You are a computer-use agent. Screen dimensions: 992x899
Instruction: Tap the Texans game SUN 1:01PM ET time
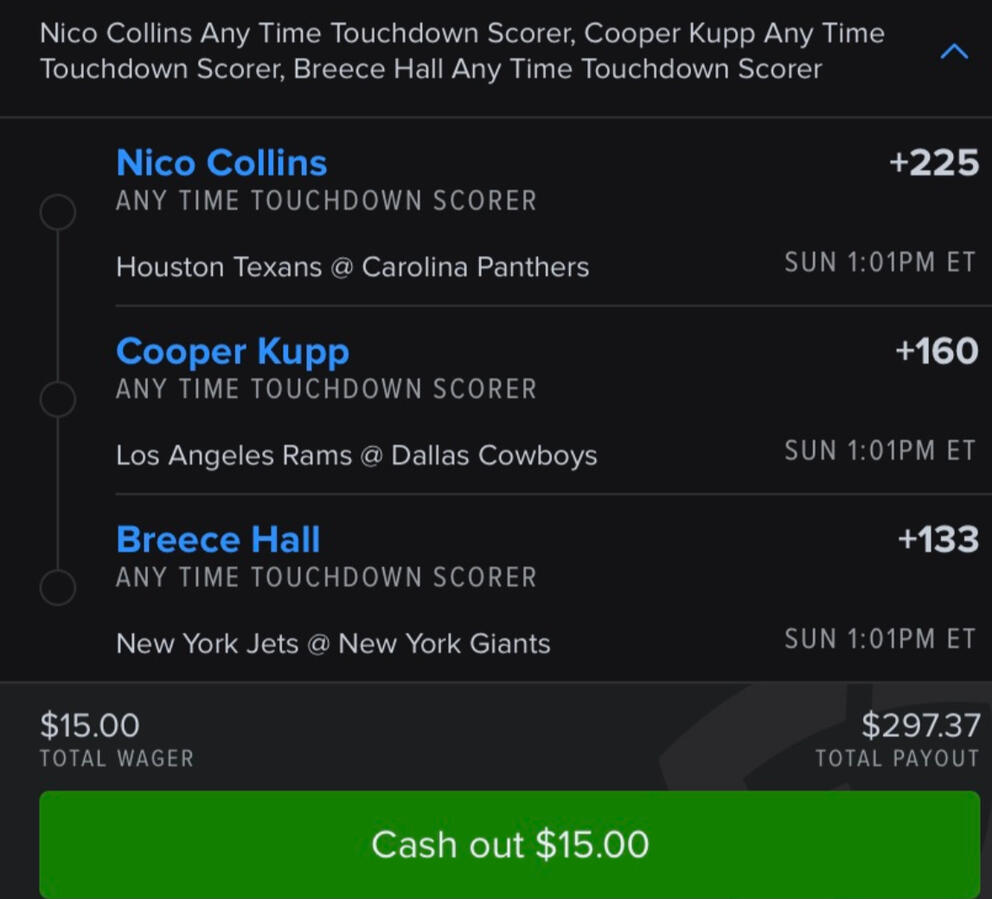[x=880, y=262]
